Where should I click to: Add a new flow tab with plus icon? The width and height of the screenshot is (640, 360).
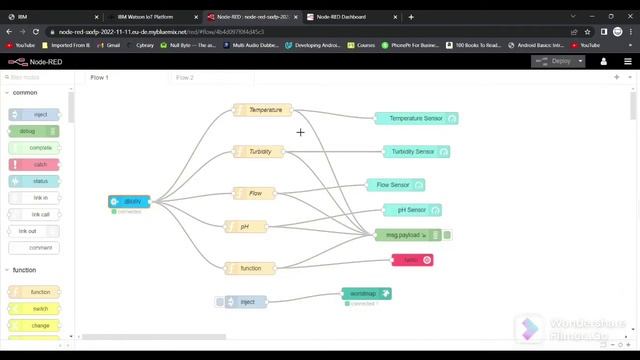coord(616,77)
